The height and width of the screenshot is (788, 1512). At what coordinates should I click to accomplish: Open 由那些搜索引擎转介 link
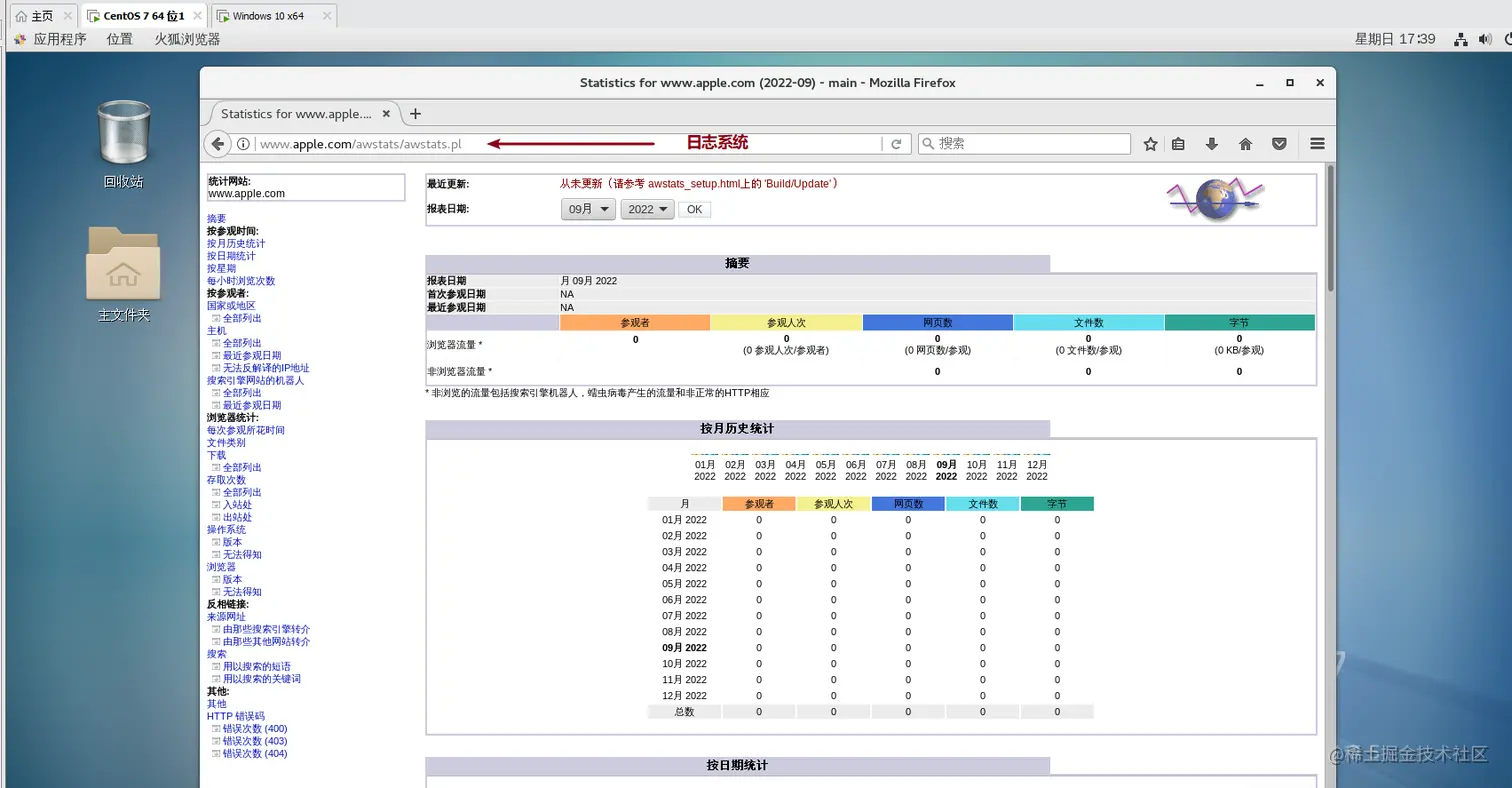tap(267, 629)
